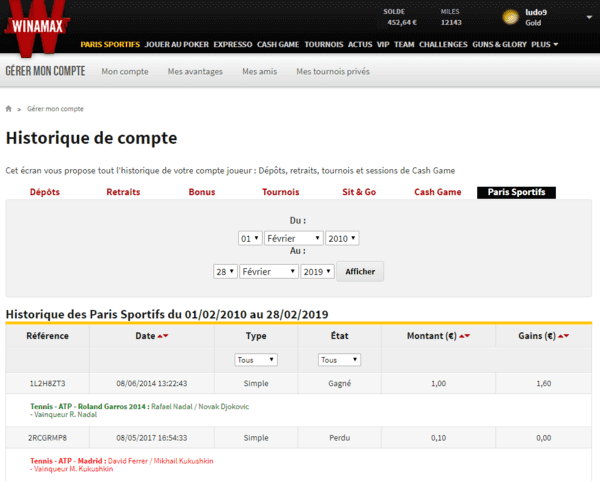The width and height of the screenshot is (600, 481).
Task: Click the Solde balance 452,64 €
Action: [401, 23]
